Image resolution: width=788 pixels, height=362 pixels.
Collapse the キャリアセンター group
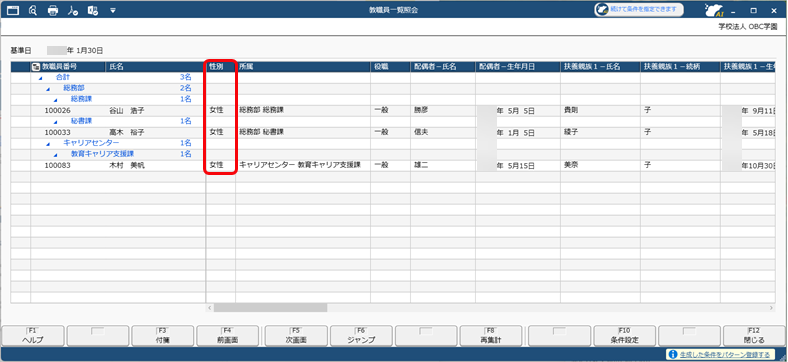point(48,144)
